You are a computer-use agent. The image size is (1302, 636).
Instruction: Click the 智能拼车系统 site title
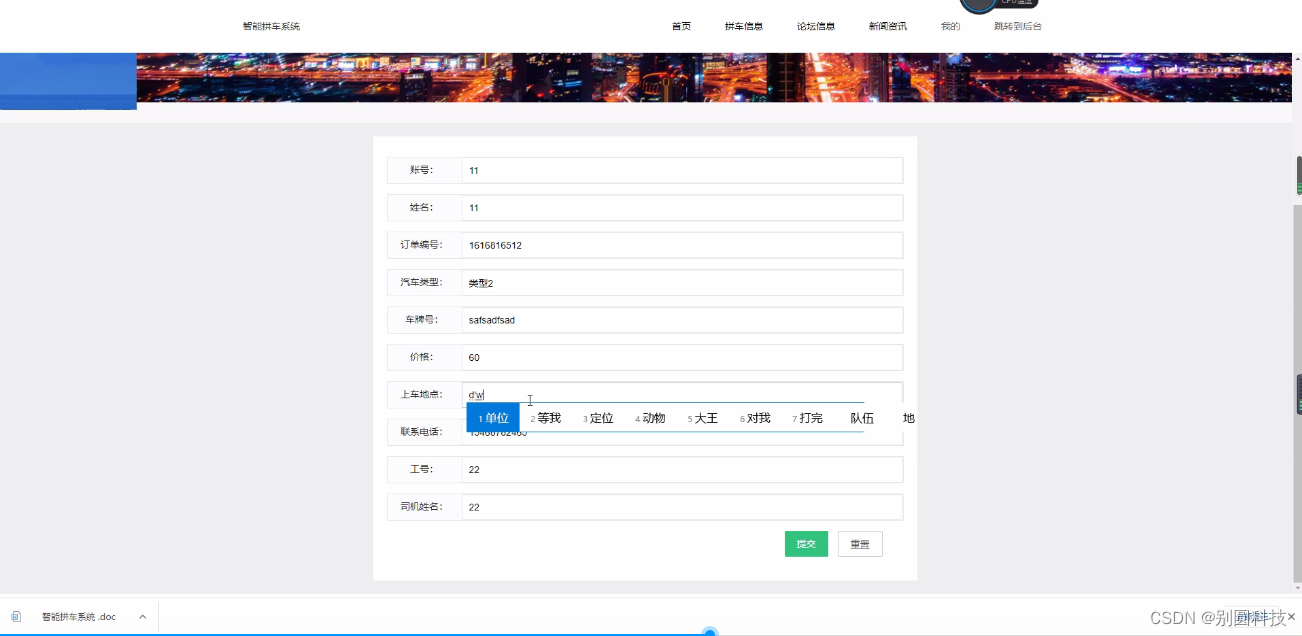pyautogui.click(x=271, y=26)
